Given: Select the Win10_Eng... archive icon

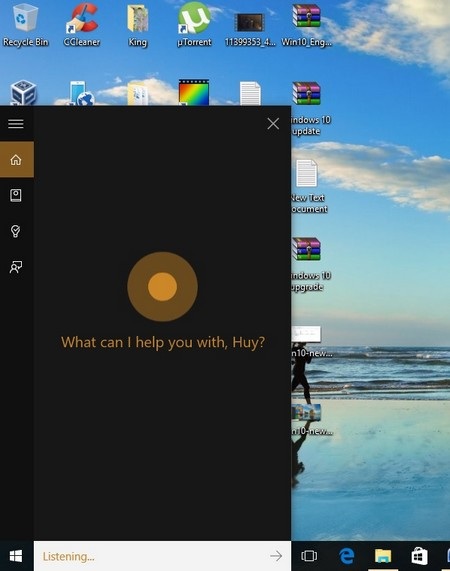Looking at the screenshot, I should [306, 25].
